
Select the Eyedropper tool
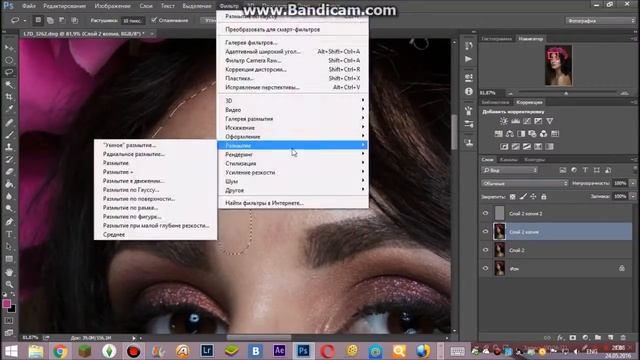pyautogui.click(x=9, y=109)
